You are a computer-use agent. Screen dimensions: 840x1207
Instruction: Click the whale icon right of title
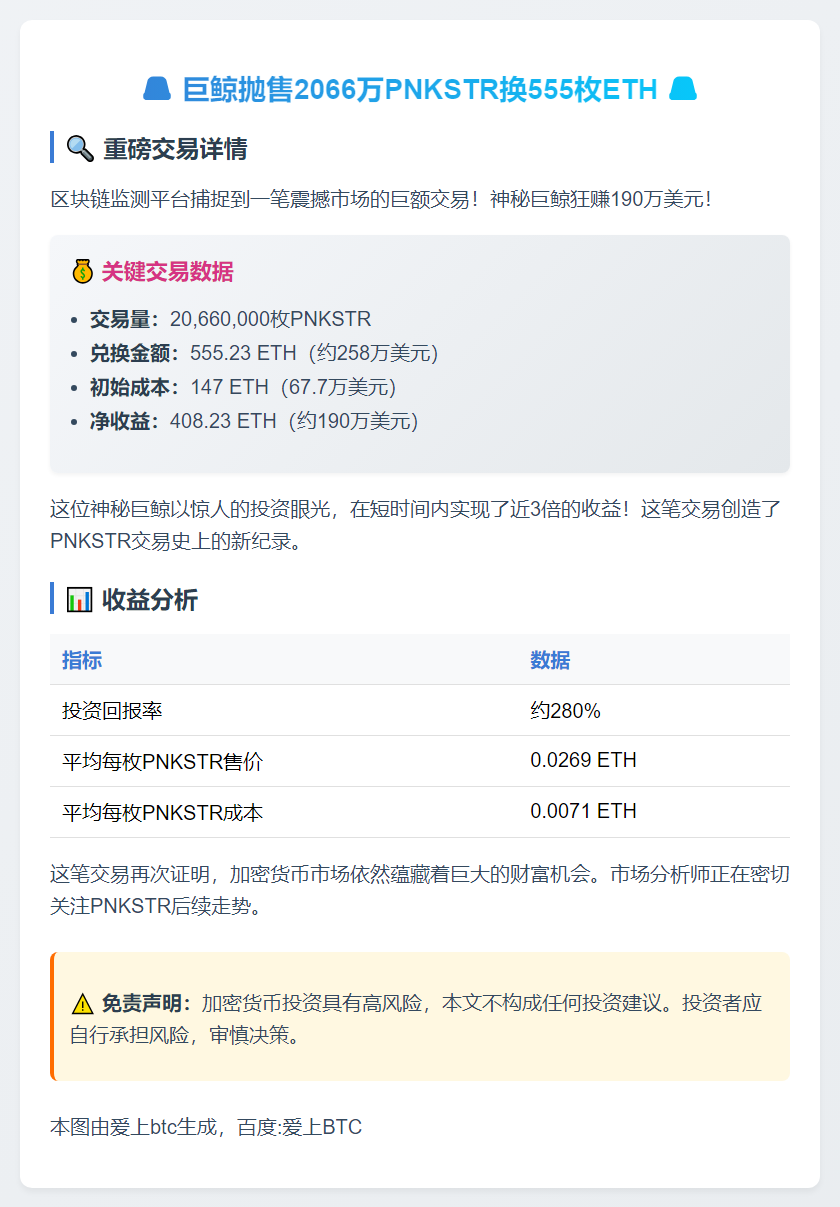point(682,90)
